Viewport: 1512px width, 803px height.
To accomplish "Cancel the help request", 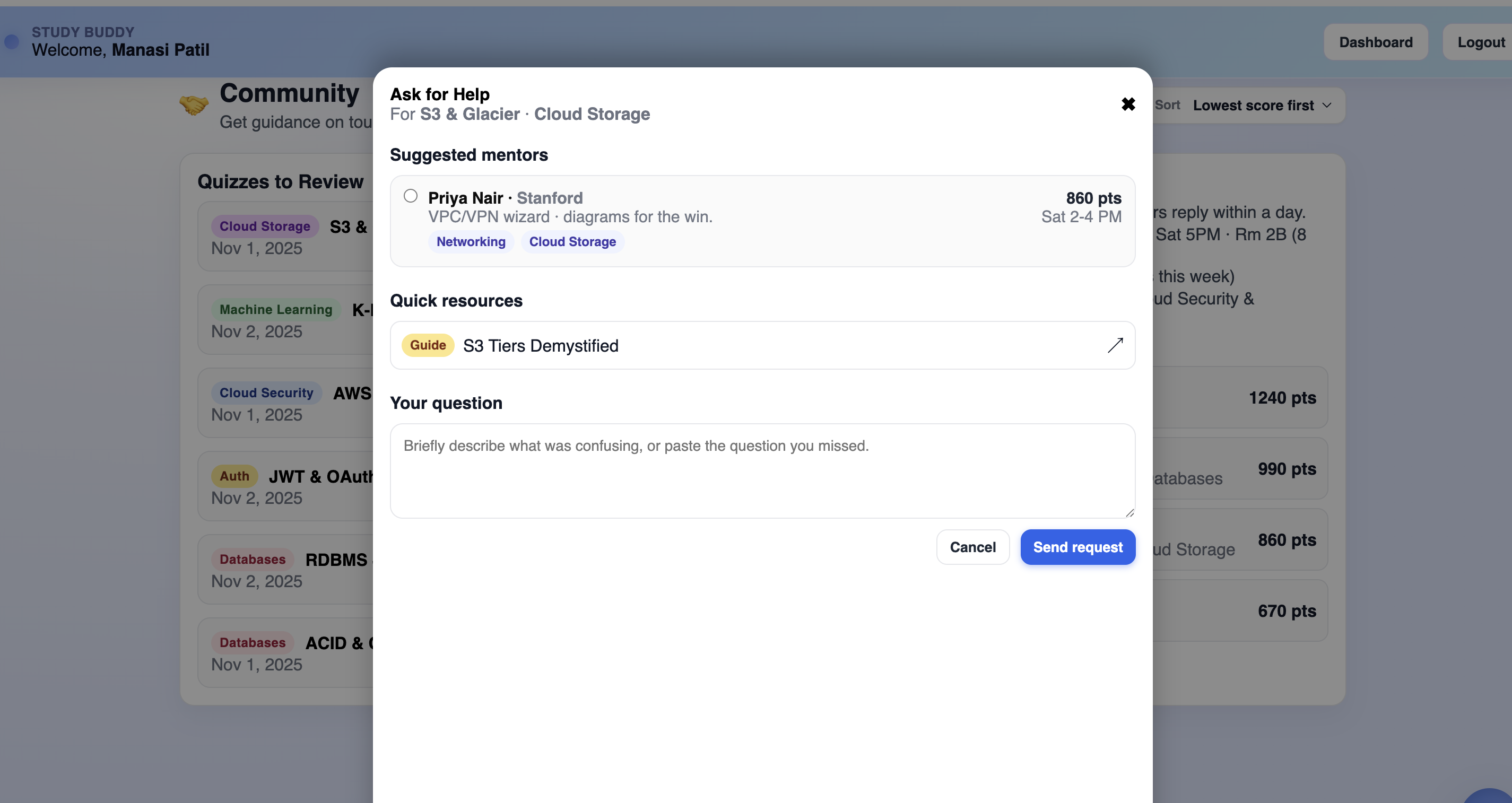I will [x=972, y=547].
